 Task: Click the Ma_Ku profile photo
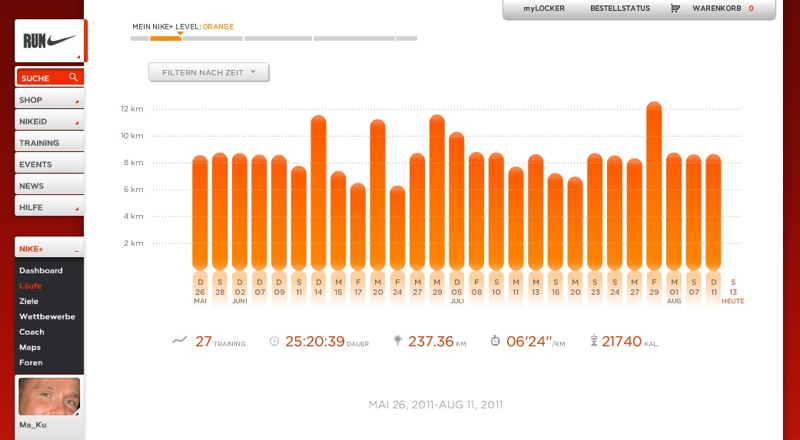(49, 396)
